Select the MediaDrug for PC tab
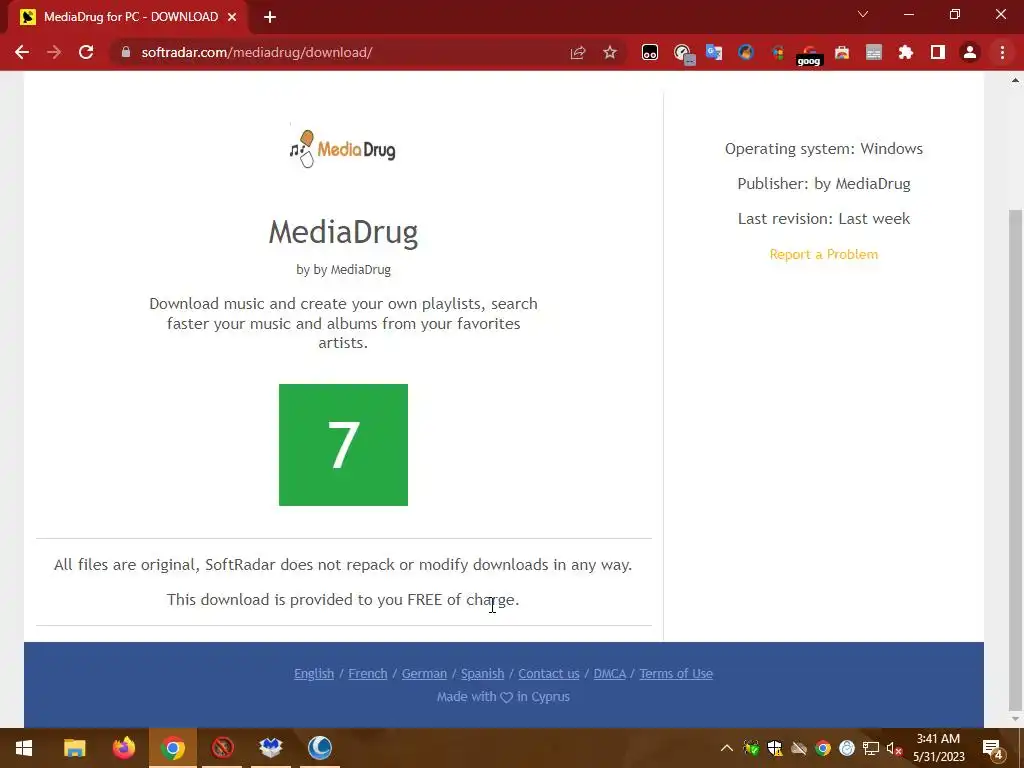 click(x=128, y=17)
